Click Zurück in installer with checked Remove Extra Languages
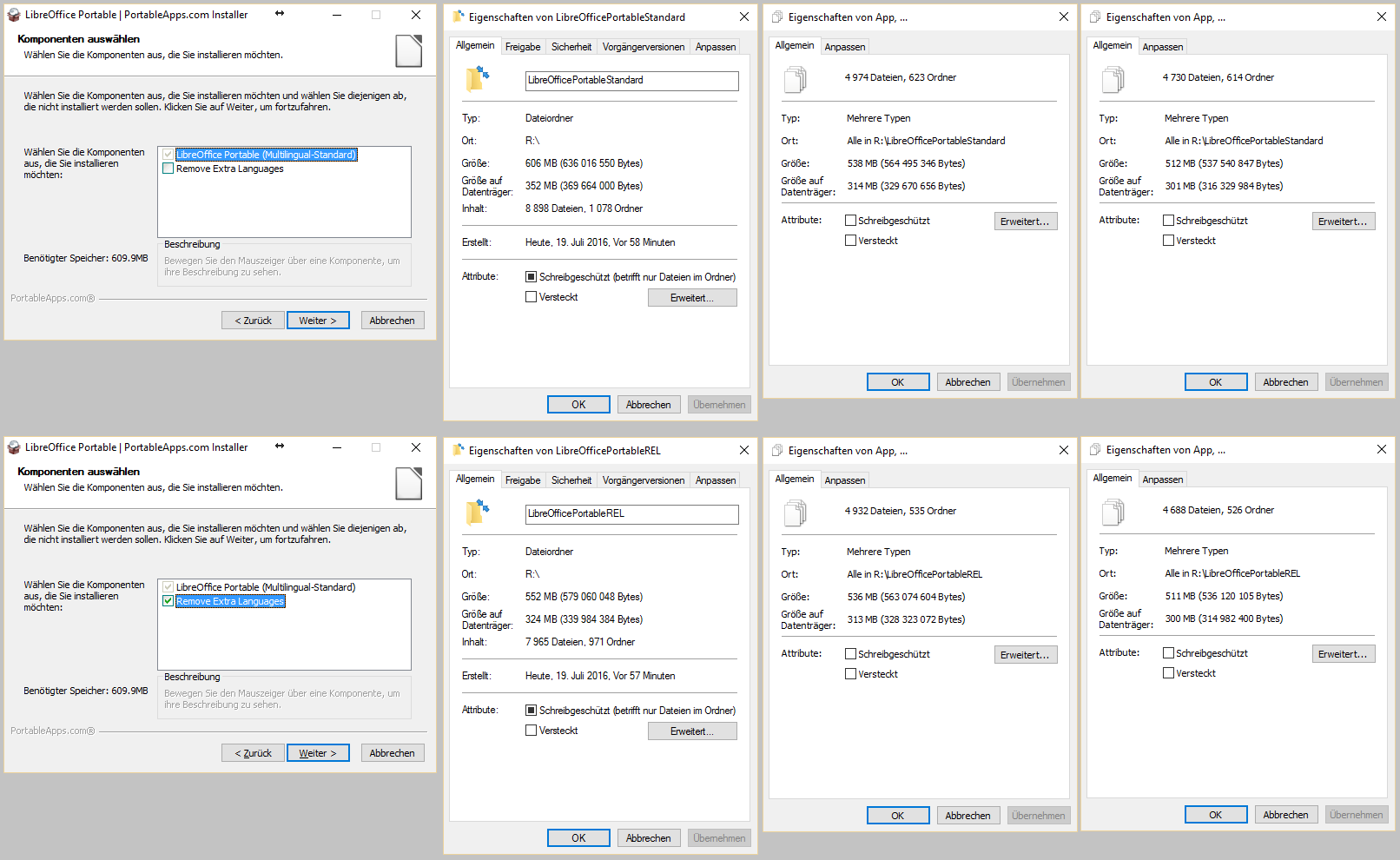Viewport: 1400px width, 860px height. pyautogui.click(x=253, y=753)
